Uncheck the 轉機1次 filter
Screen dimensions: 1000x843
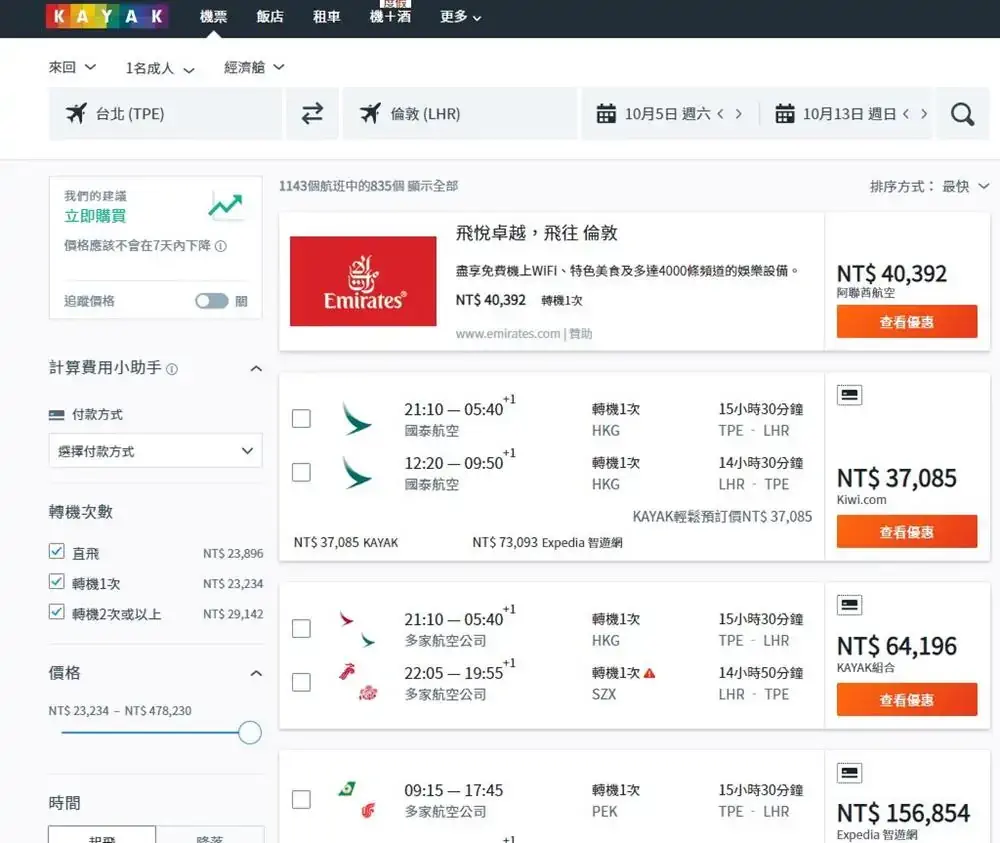tap(57, 582)
